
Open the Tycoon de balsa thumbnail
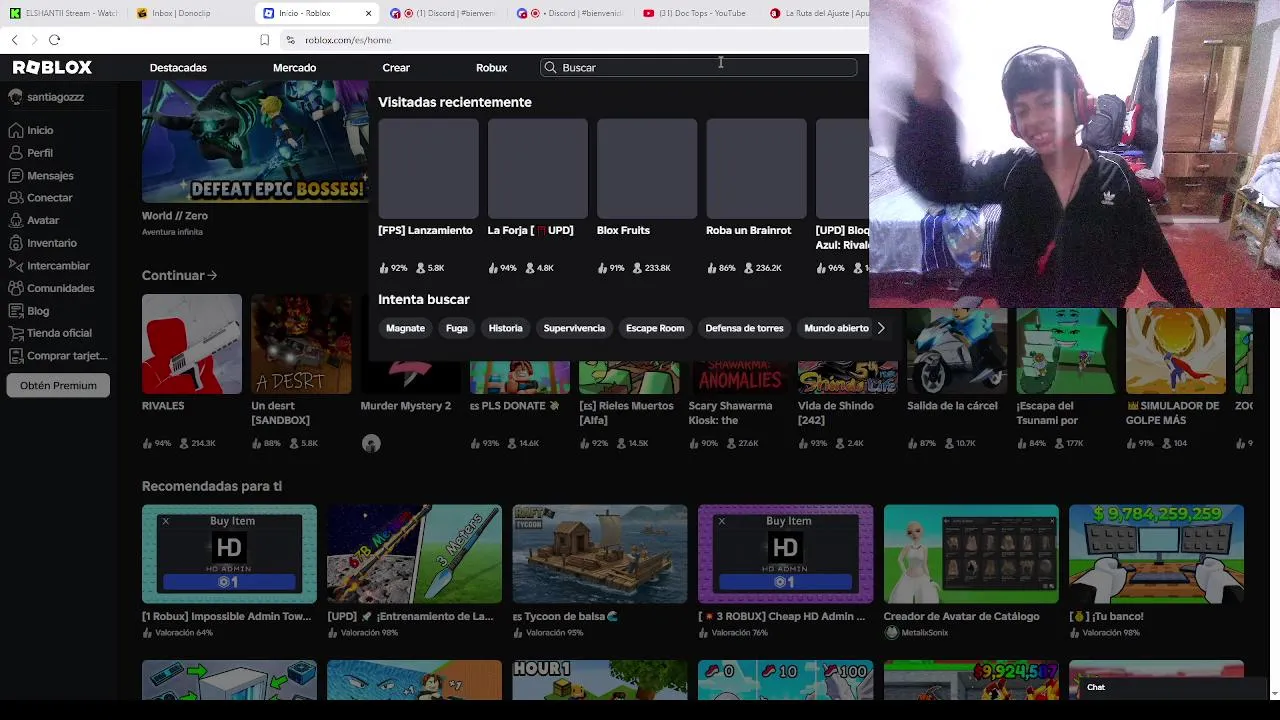point(600,554)
